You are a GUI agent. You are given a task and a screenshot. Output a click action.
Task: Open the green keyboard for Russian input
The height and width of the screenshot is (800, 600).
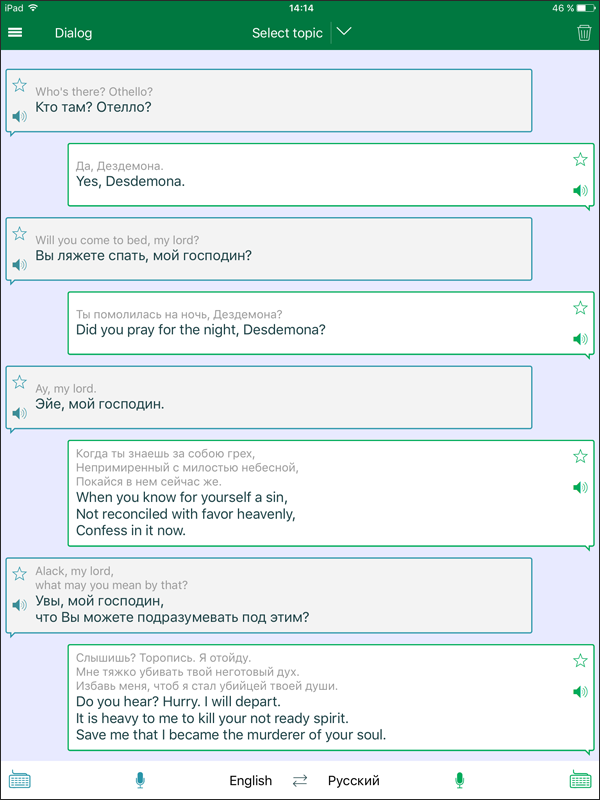click(x=580, y=780)
